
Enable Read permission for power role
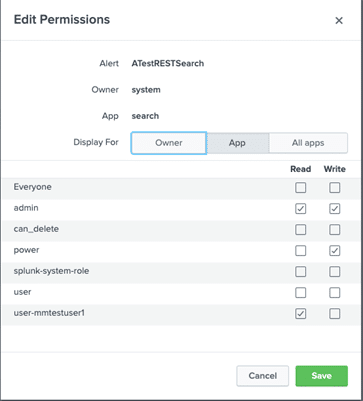coord(301,251)
